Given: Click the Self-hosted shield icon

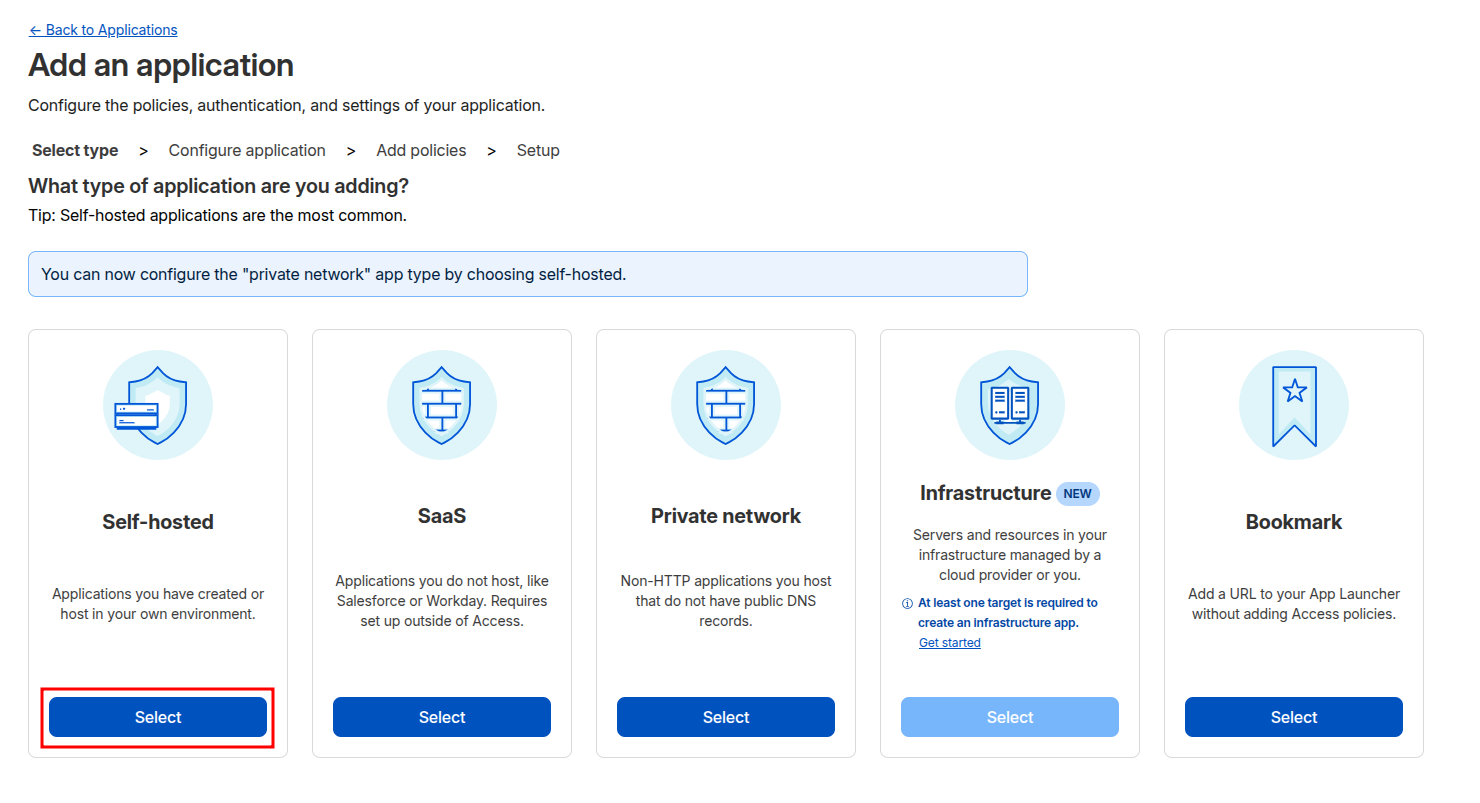Looking at the screenshot, I should [158, 404].
